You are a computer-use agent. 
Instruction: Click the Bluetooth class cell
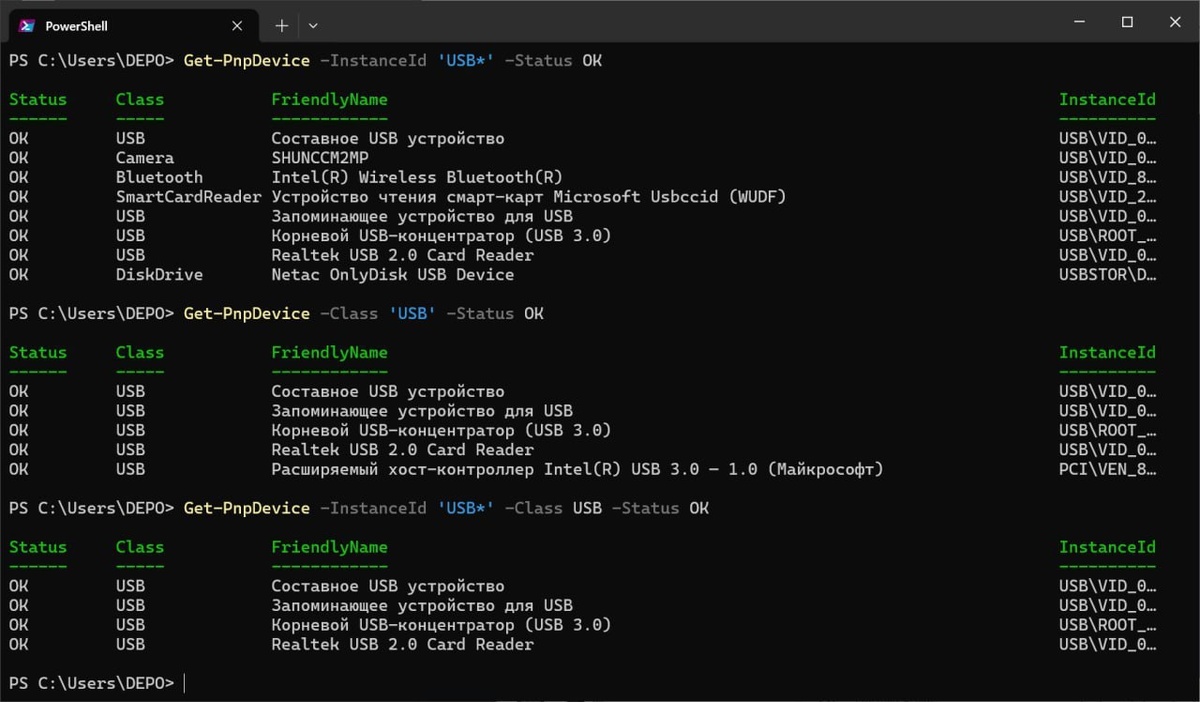click(159, 177)
